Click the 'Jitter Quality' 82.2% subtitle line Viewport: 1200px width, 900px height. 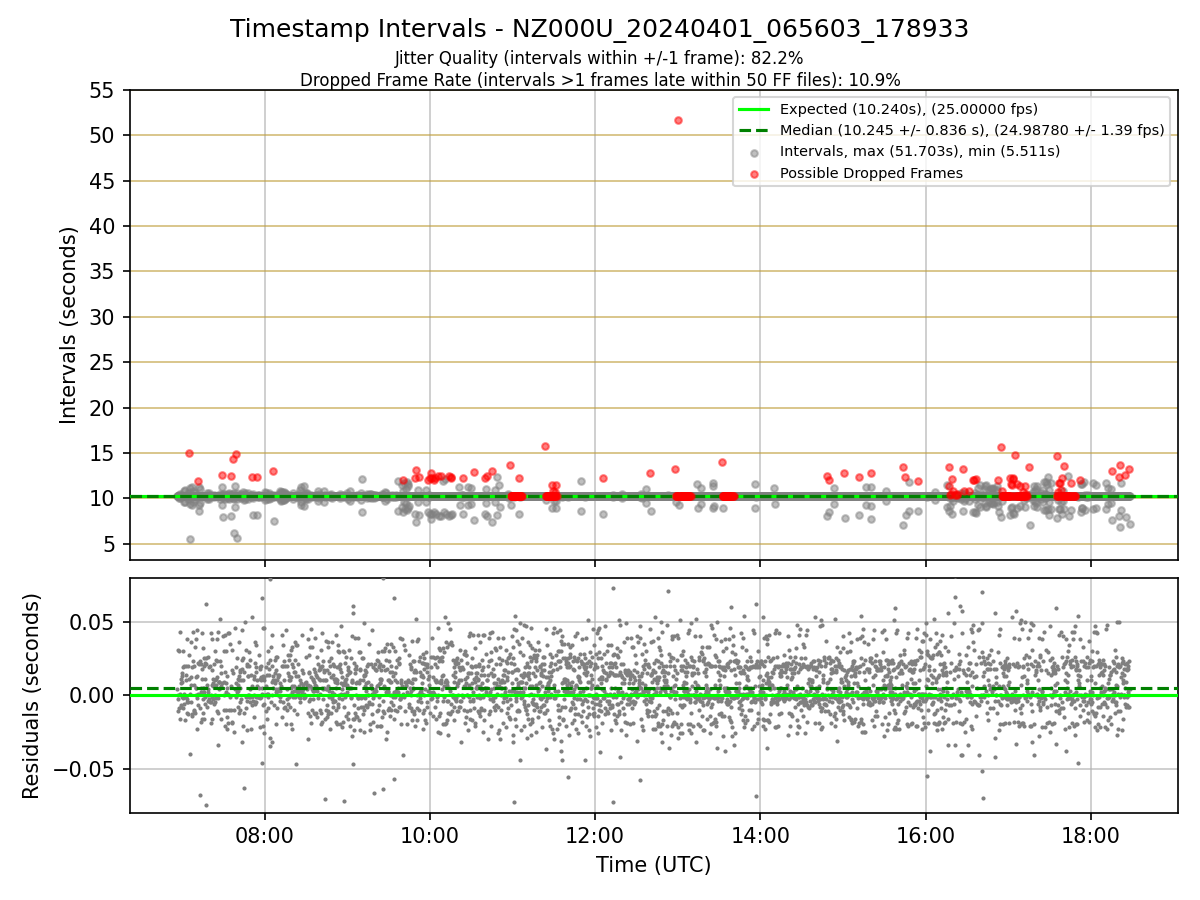tap(599, 59)
